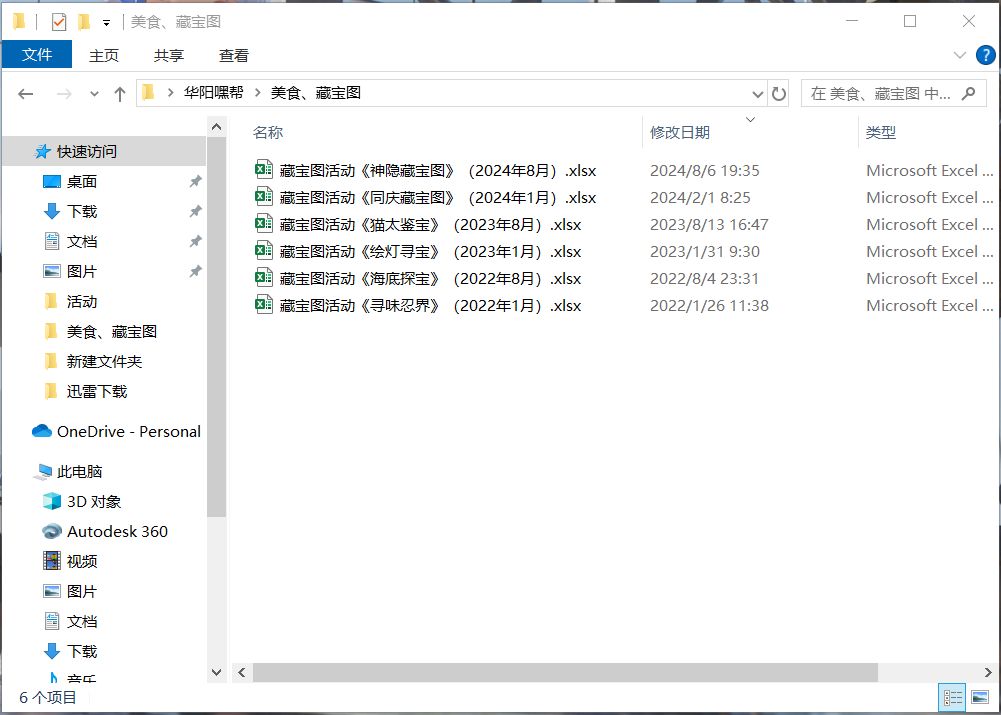1001x715 pixels.
Task: Click the folder icon in the address bar
Action: (148, 93)
